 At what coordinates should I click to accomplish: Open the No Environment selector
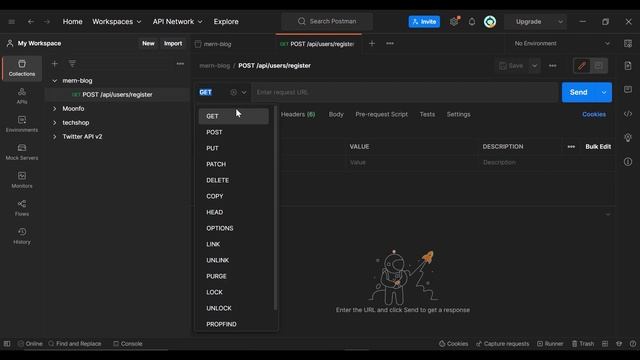click(x=562, y=43)
